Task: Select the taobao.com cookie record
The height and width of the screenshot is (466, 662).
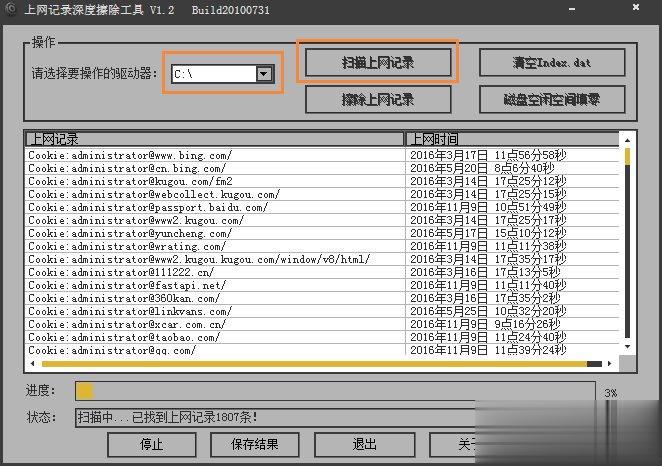Action: coord(126,337)
